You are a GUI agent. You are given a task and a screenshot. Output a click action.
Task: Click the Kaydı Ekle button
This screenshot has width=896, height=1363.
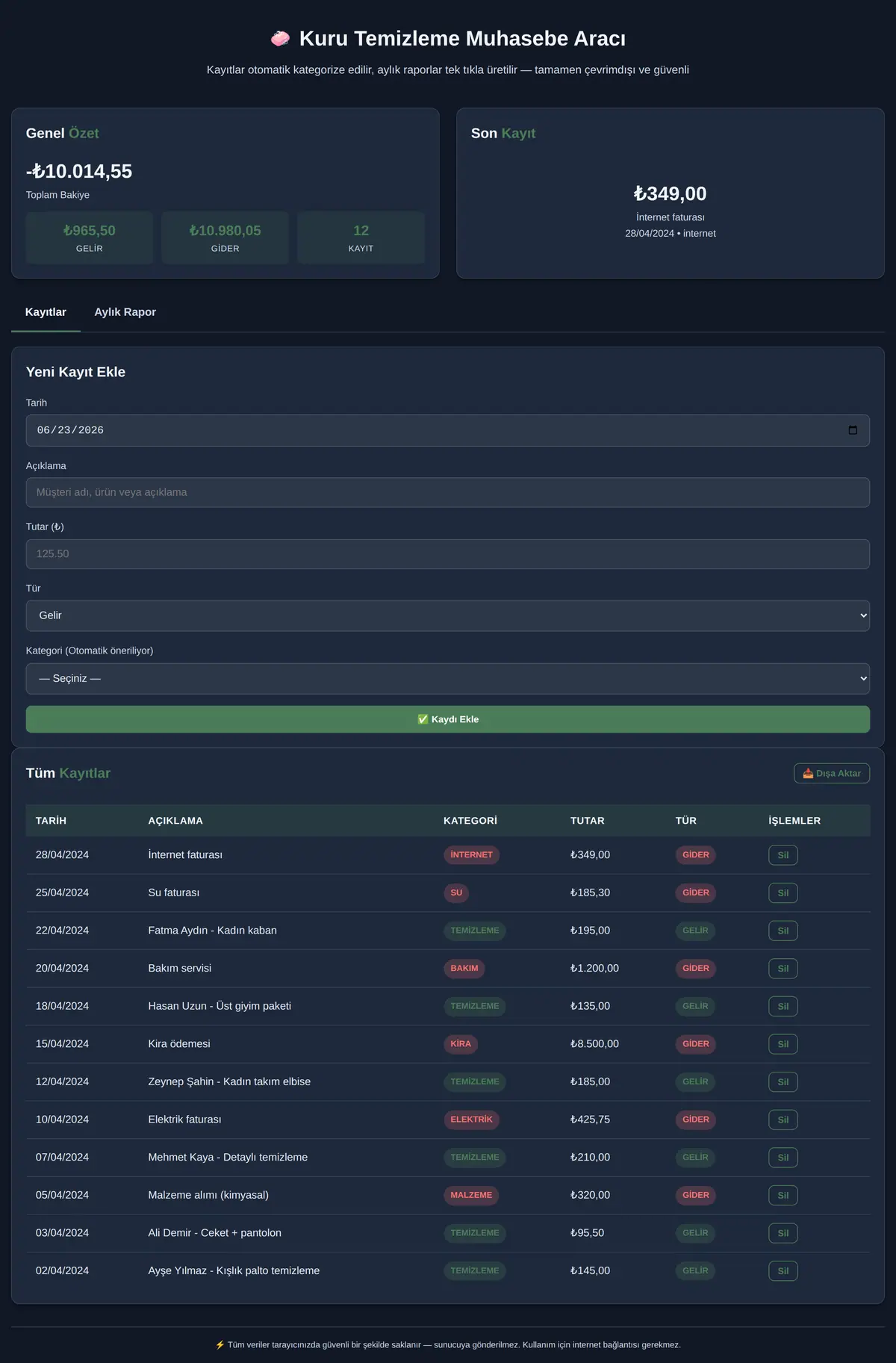pos(448,719)
